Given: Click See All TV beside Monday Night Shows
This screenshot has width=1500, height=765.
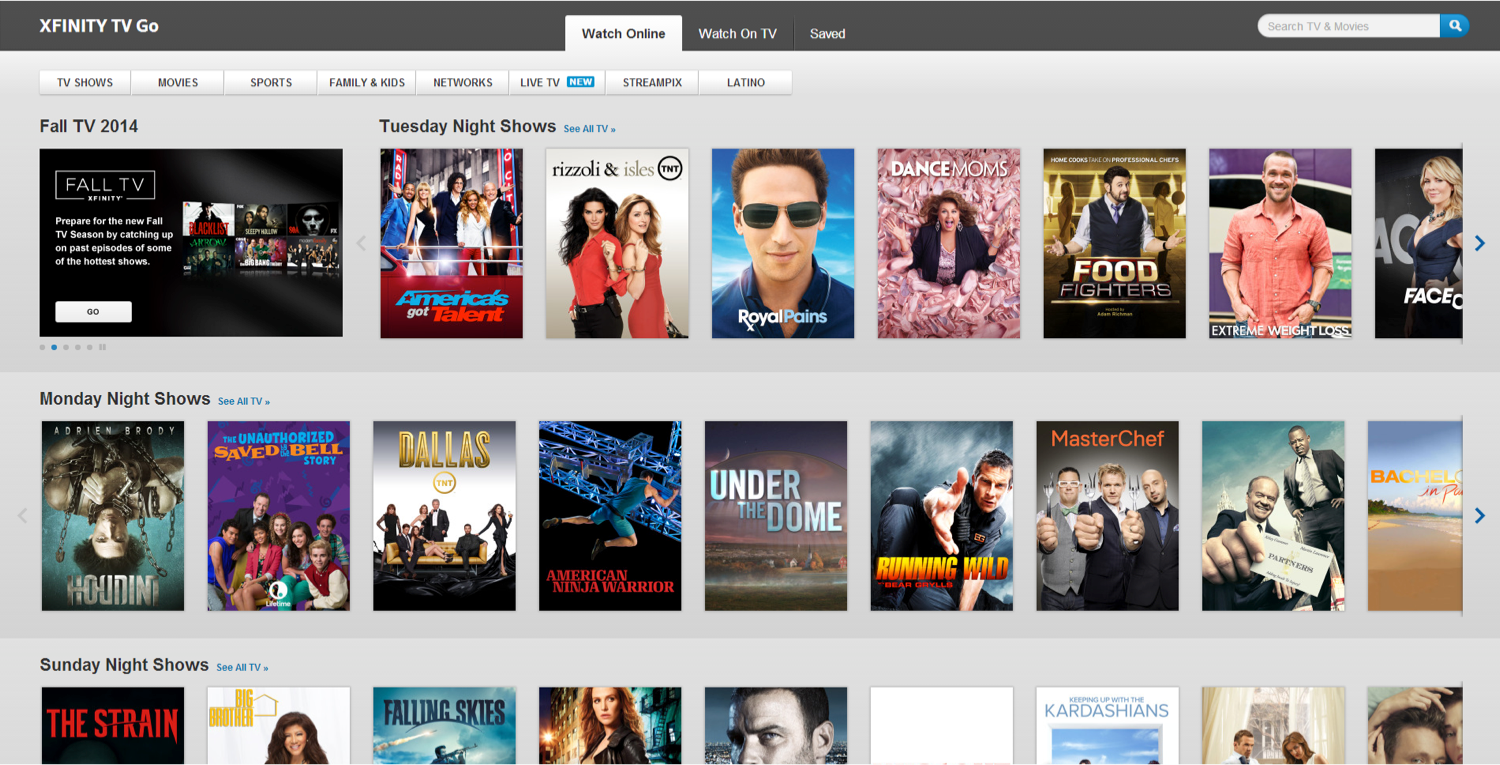Looking at the screenshot, I should (244, 401).
